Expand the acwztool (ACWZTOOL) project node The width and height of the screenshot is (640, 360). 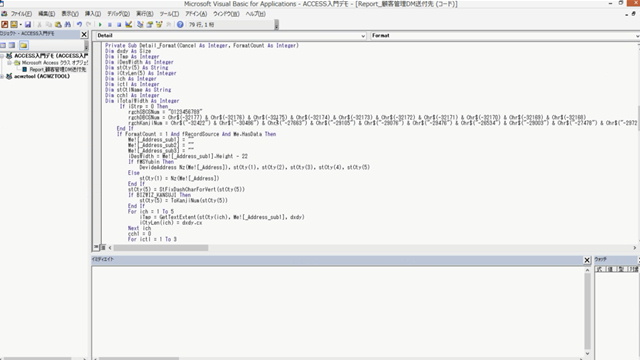2,76
